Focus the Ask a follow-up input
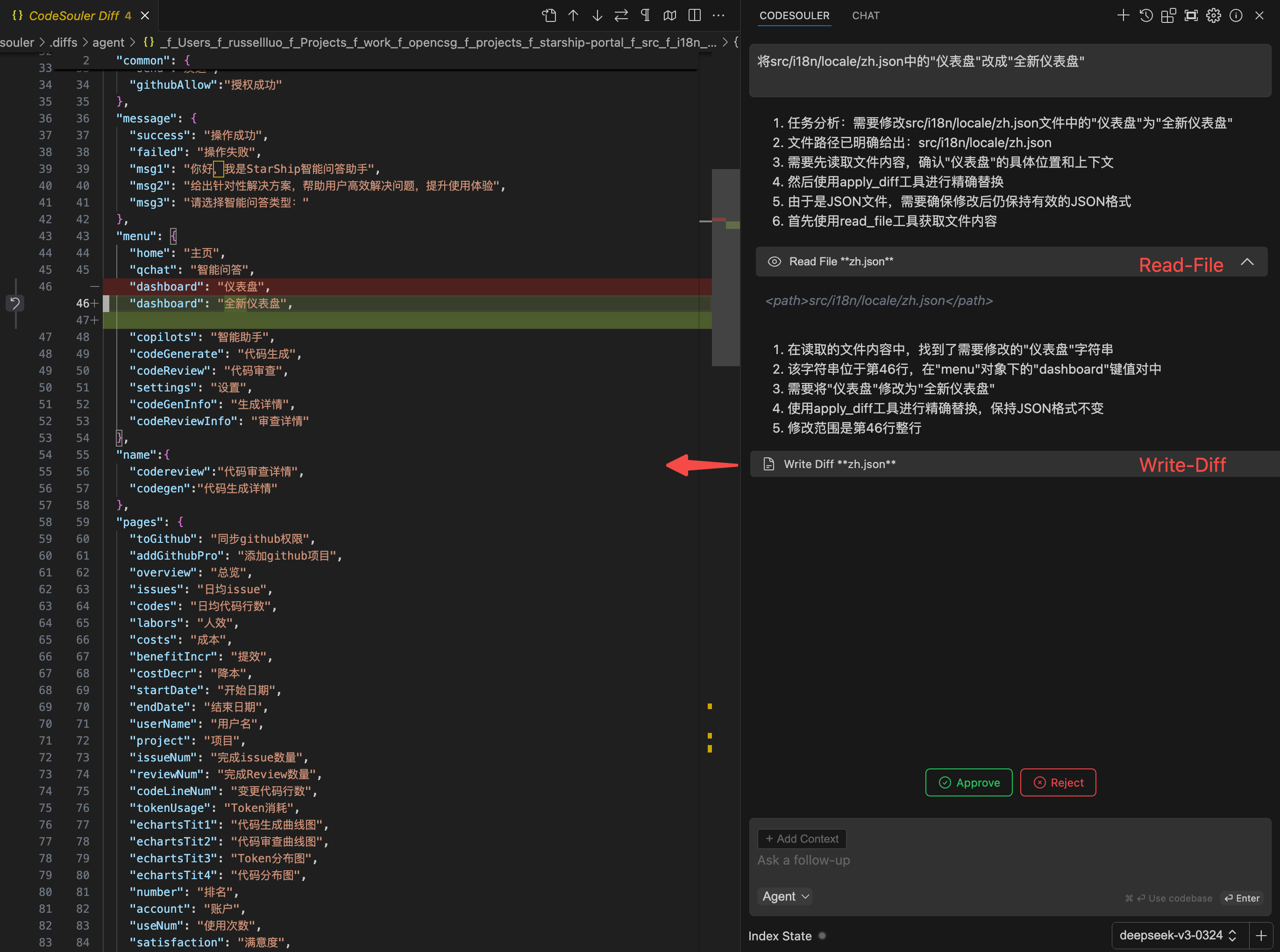1280x952 pixels. pyautogui.click(x=1010, y=860)
